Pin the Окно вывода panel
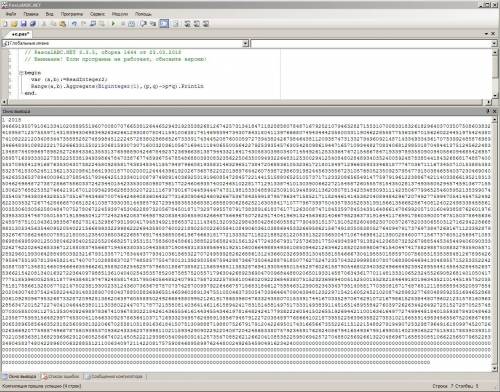Viewport: 500px width, 392px height. (488, 111)
